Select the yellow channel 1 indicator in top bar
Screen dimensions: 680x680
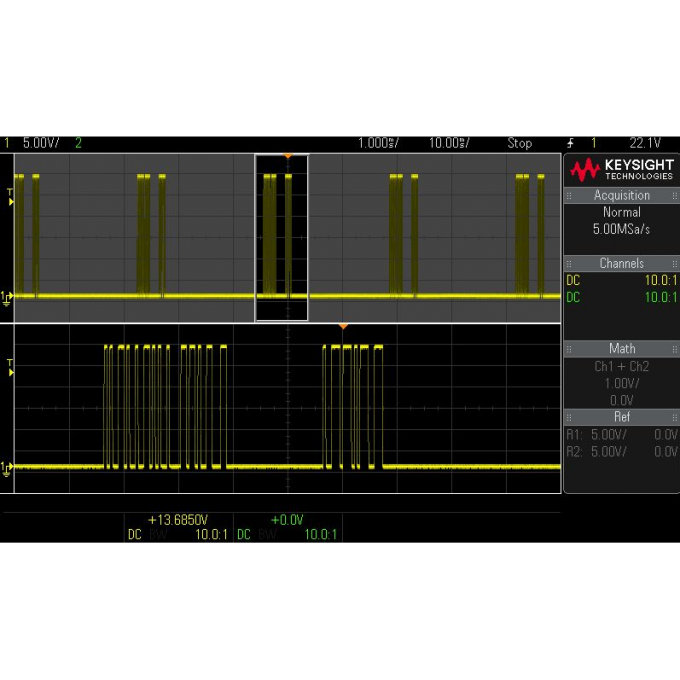click(x=7, y=143)
